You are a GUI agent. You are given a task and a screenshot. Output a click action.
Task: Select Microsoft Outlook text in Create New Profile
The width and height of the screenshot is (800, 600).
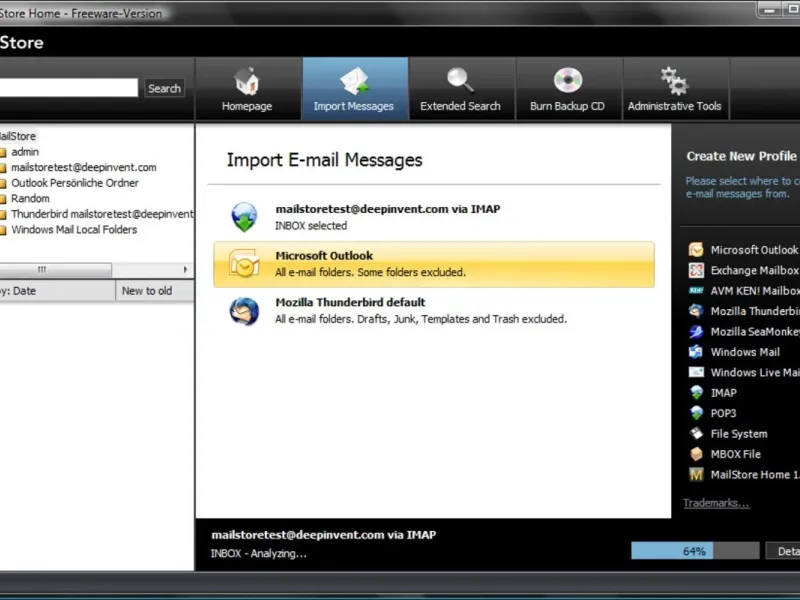755,250
